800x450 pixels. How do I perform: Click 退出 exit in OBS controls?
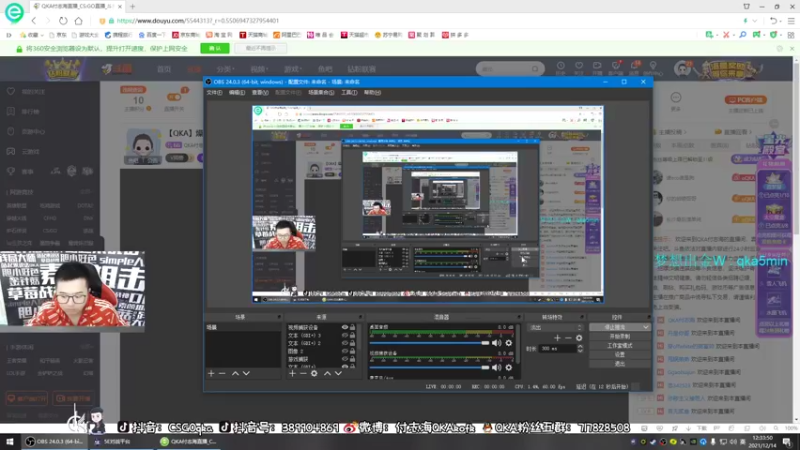pos(620,364)
